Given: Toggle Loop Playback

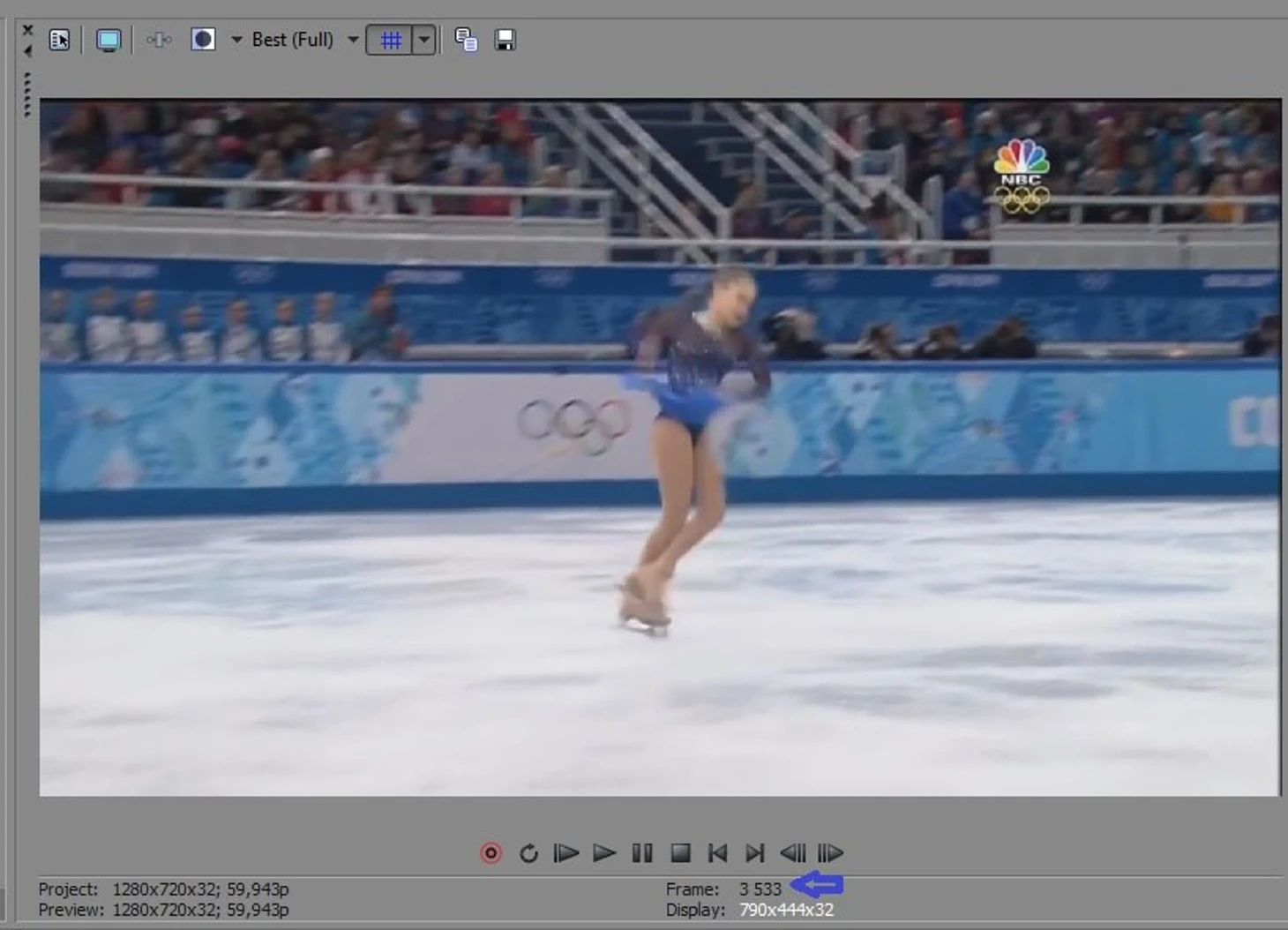Looking at the screenshot, I should pyautogui.click(x=528, y=853).
